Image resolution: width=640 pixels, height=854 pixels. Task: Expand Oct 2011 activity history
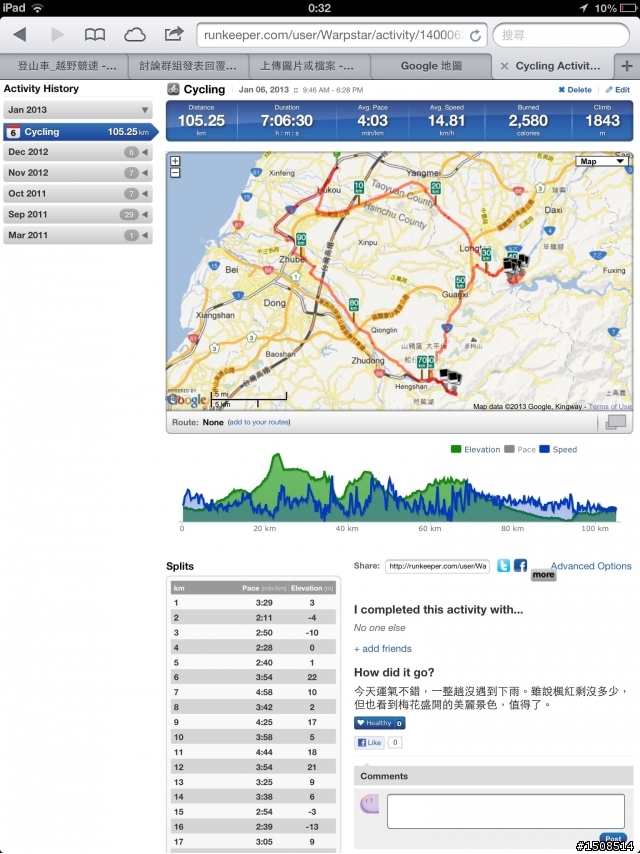[78, 193]
